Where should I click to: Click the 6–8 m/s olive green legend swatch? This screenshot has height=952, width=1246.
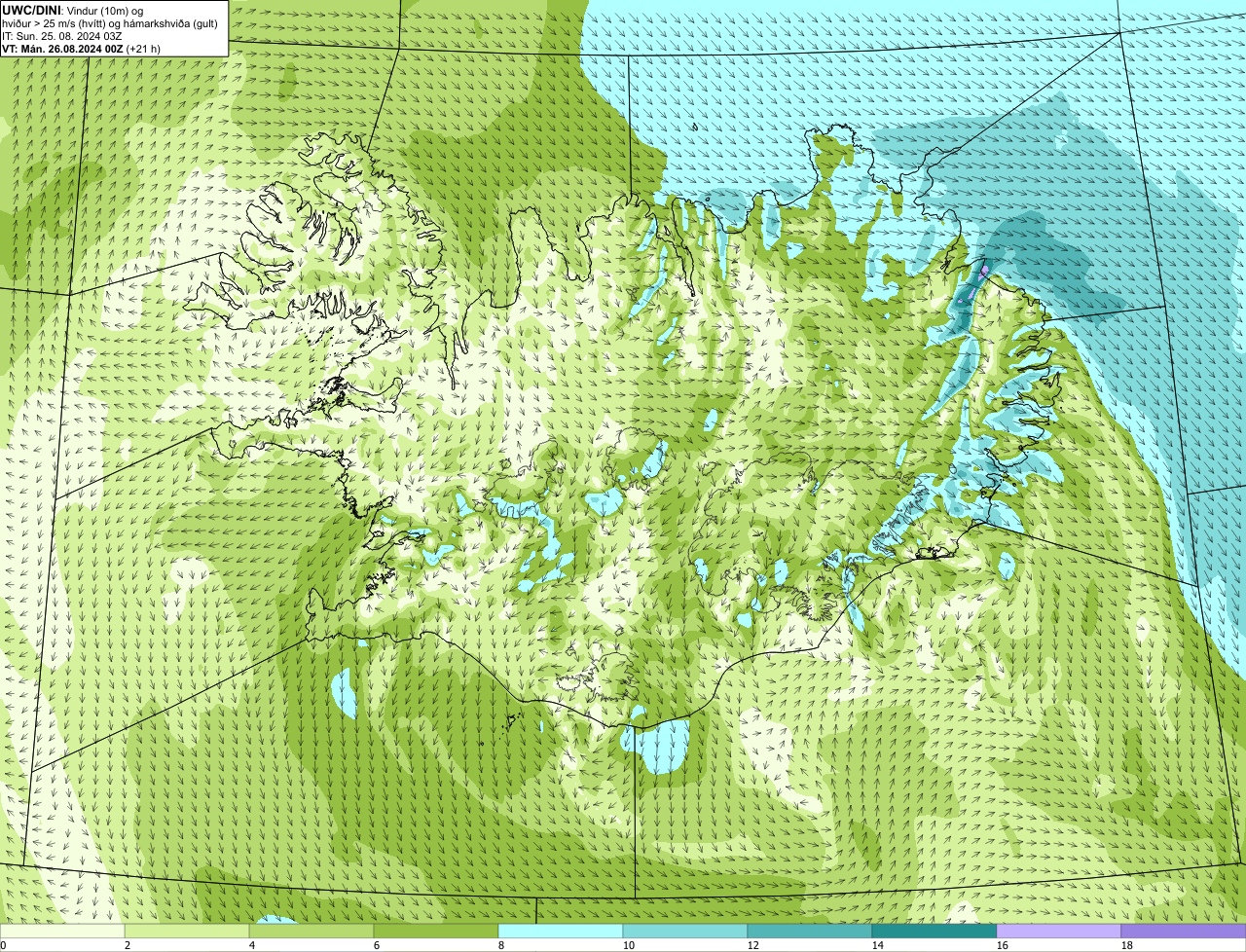point(436,931)
